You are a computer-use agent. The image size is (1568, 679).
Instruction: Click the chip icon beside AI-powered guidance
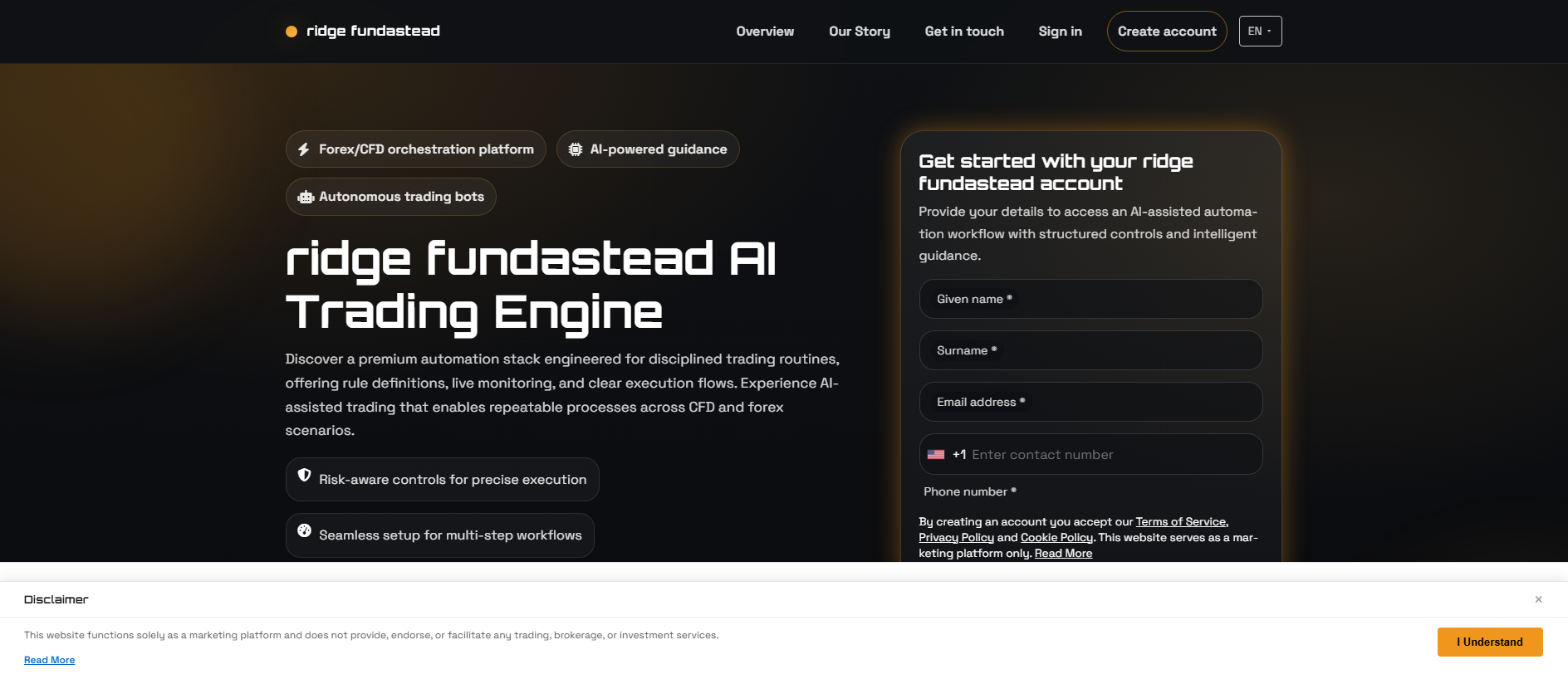coord(575,149)
